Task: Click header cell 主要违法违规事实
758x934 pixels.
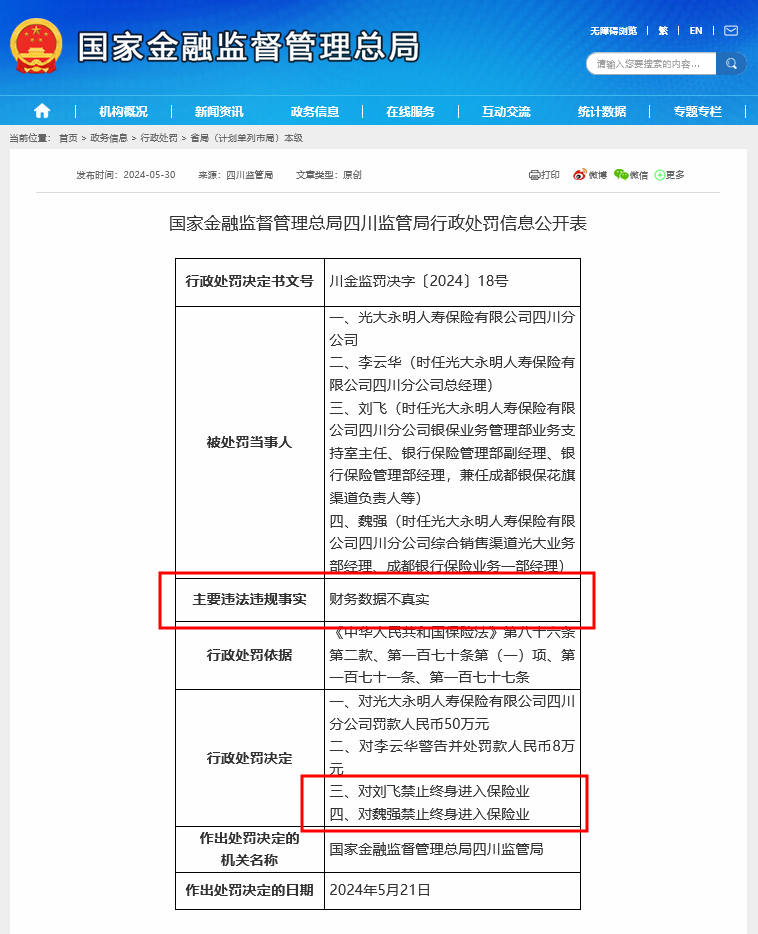Action: pos(249,599)
